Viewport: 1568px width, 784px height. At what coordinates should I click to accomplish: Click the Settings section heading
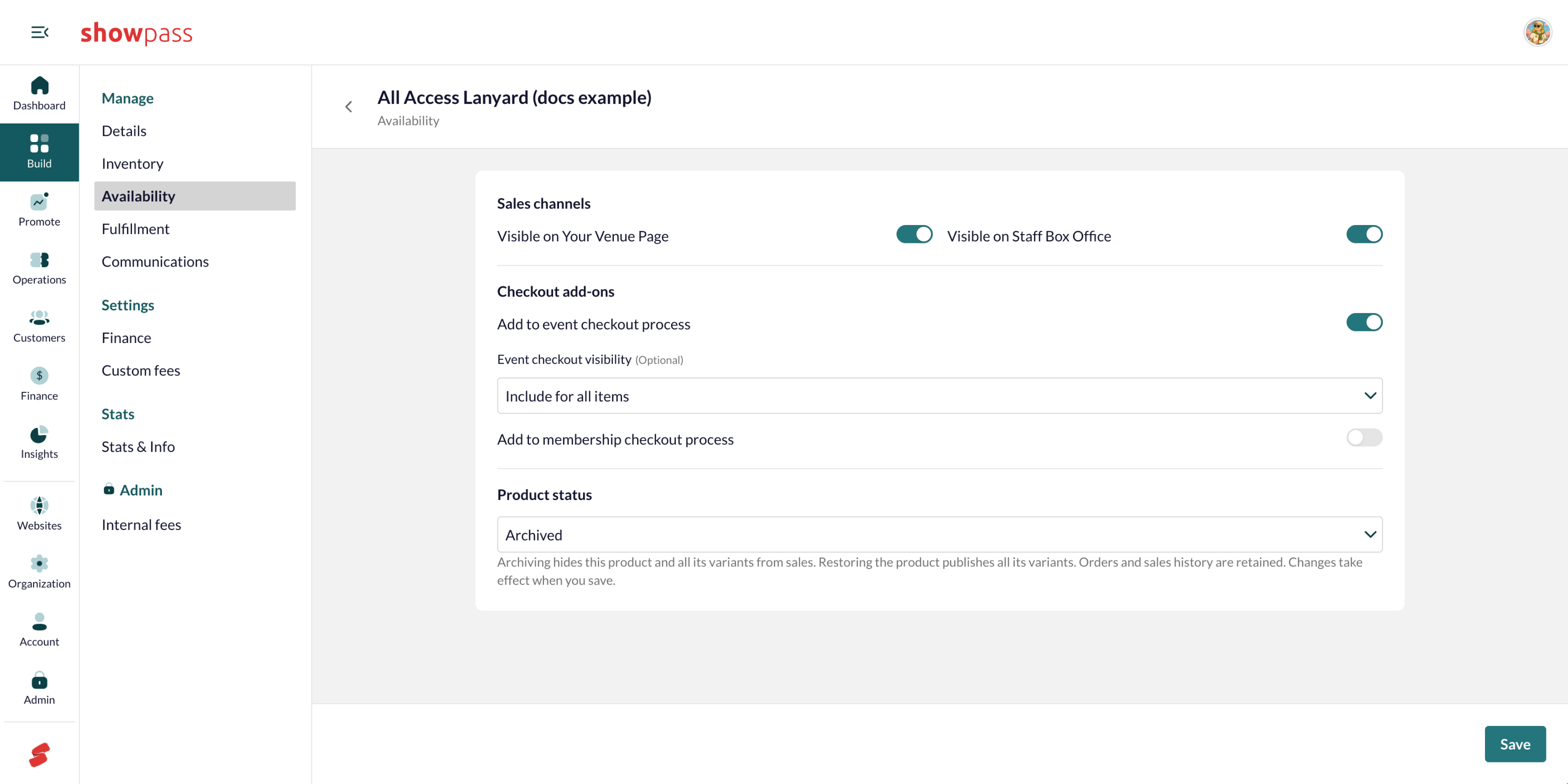(x=128, y=305)
